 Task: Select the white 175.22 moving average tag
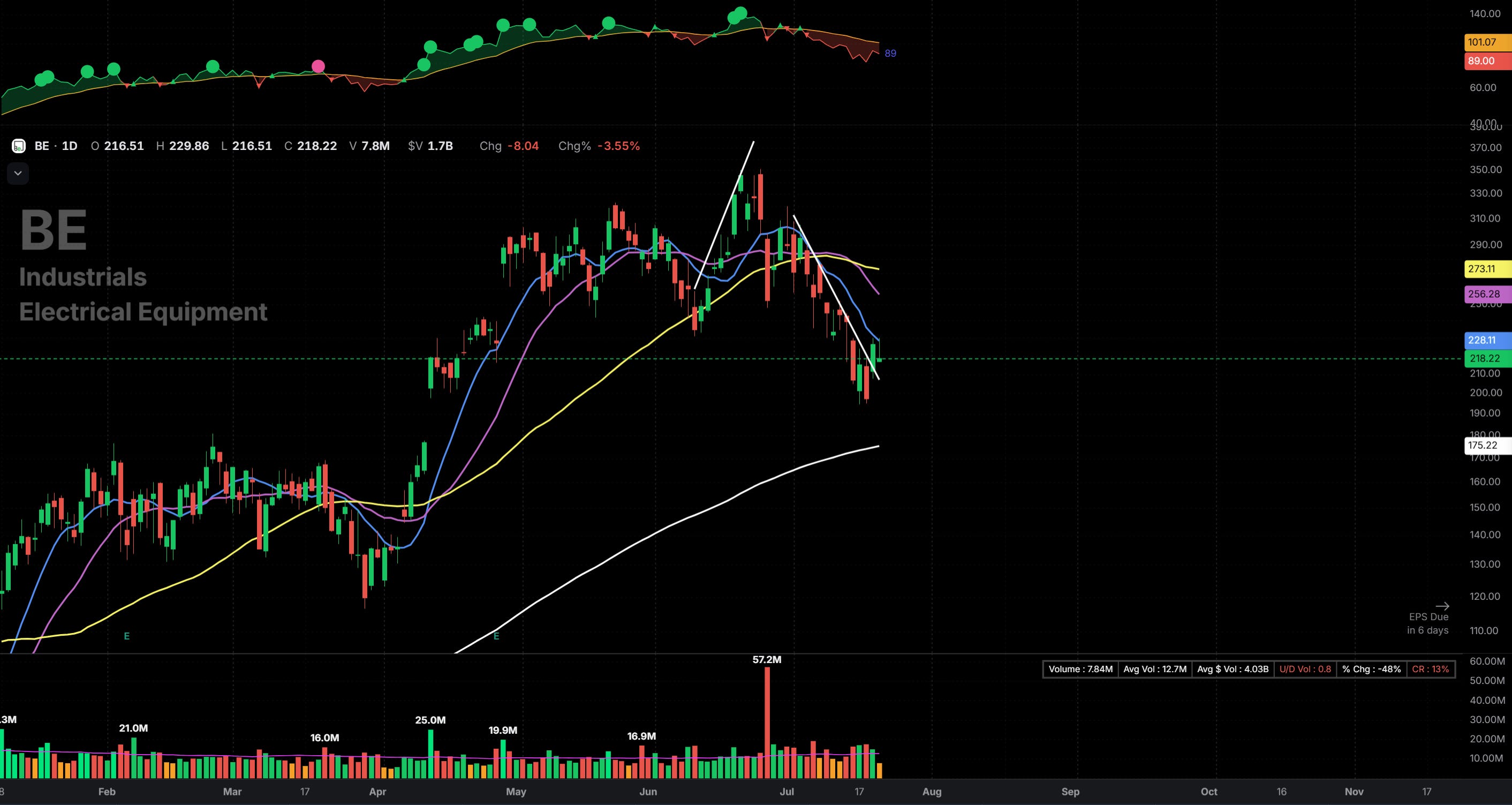pos(1488,445)
